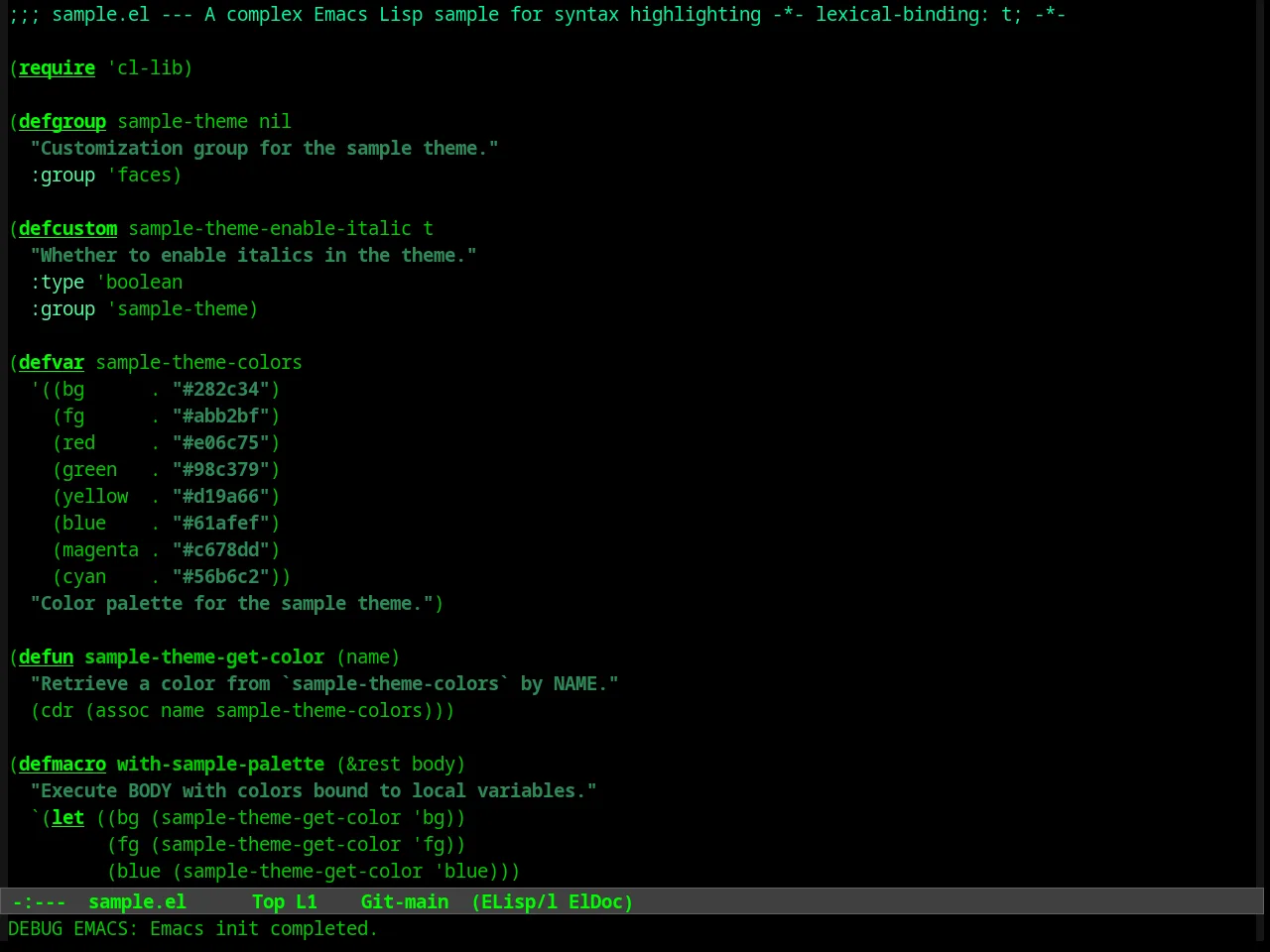The image size is (1270, 952).
Task: Click the defgroup keyword
Action: click(x=63, y=121)
